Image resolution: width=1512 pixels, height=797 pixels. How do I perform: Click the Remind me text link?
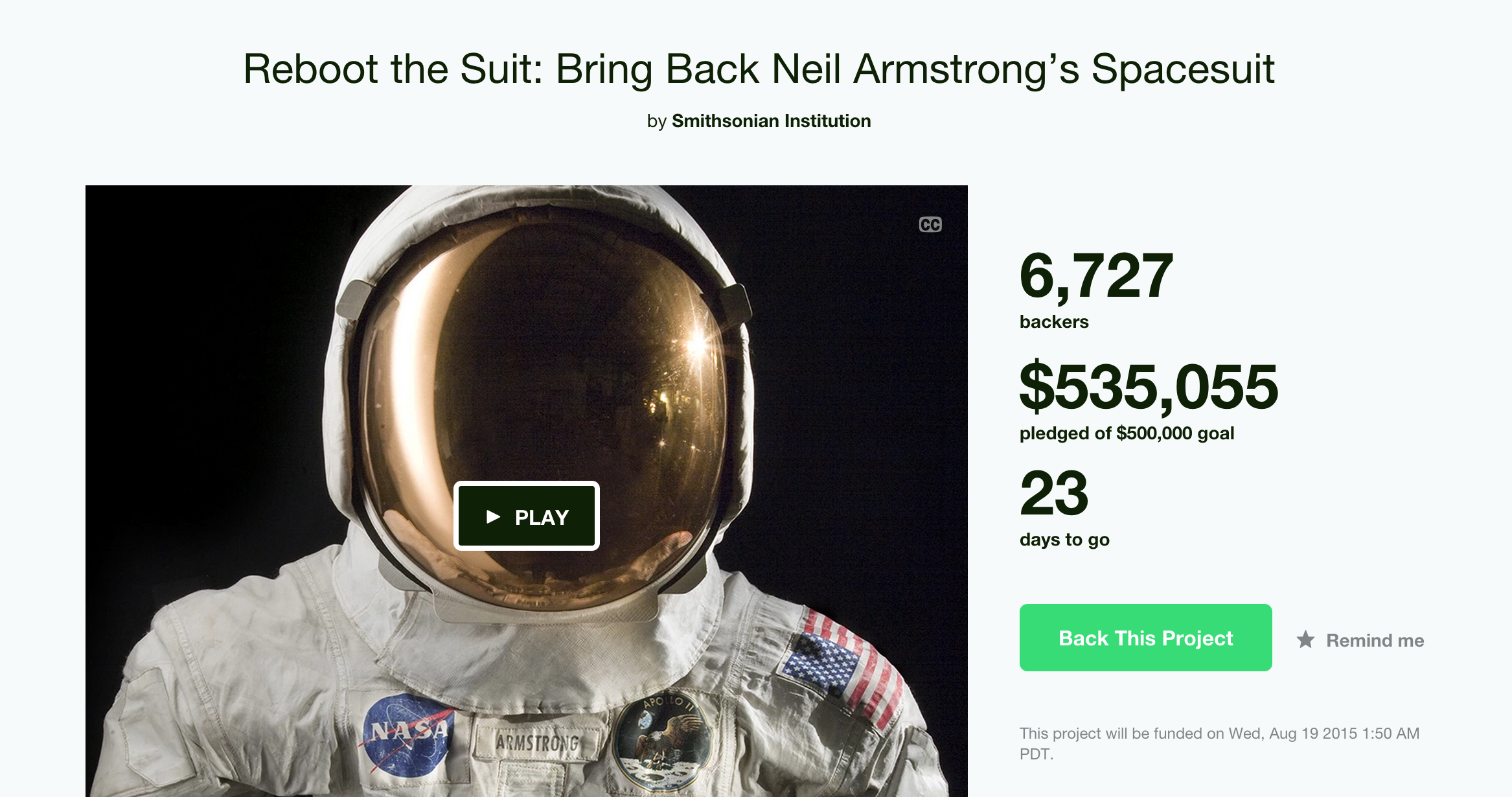(x=1375, y=640)
